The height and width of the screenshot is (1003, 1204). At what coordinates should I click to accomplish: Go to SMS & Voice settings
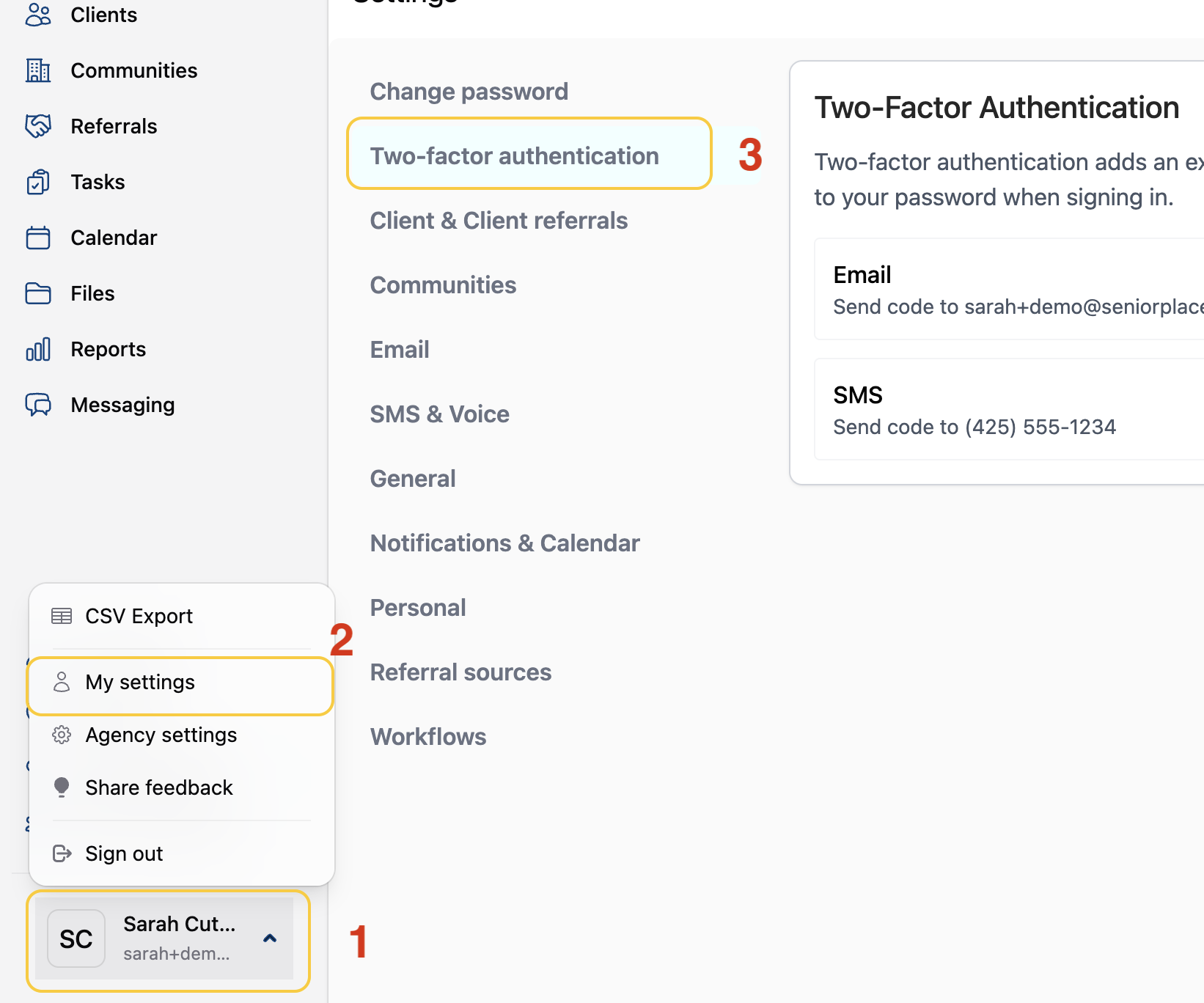(440, 414)
